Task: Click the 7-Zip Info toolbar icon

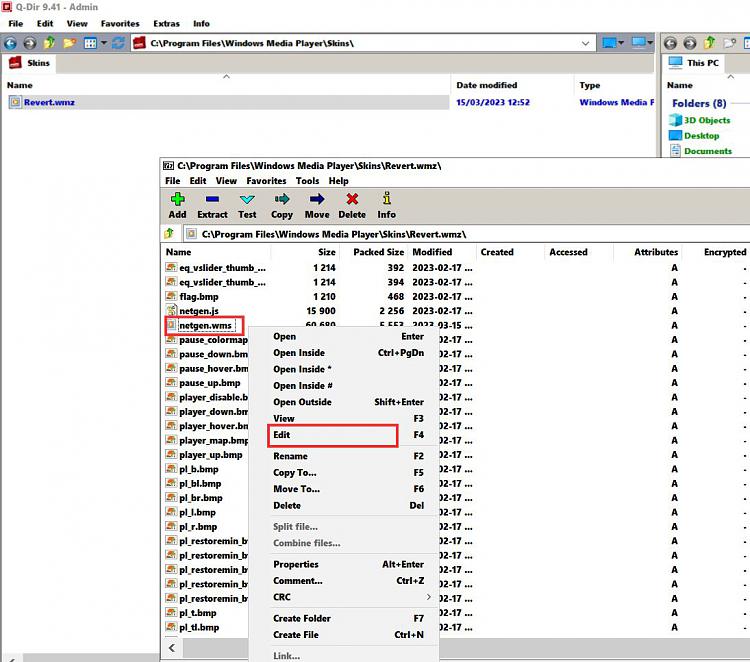Action: click(386, 199)
